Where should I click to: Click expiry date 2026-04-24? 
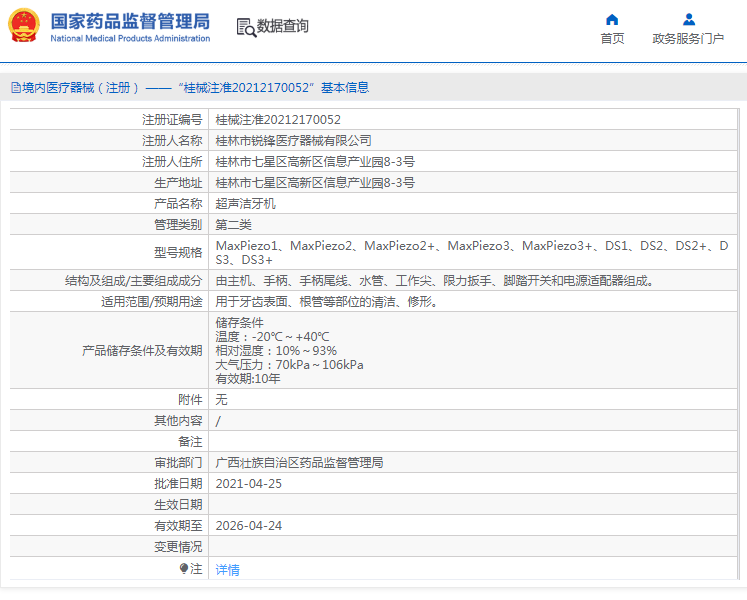pos(249,526)
